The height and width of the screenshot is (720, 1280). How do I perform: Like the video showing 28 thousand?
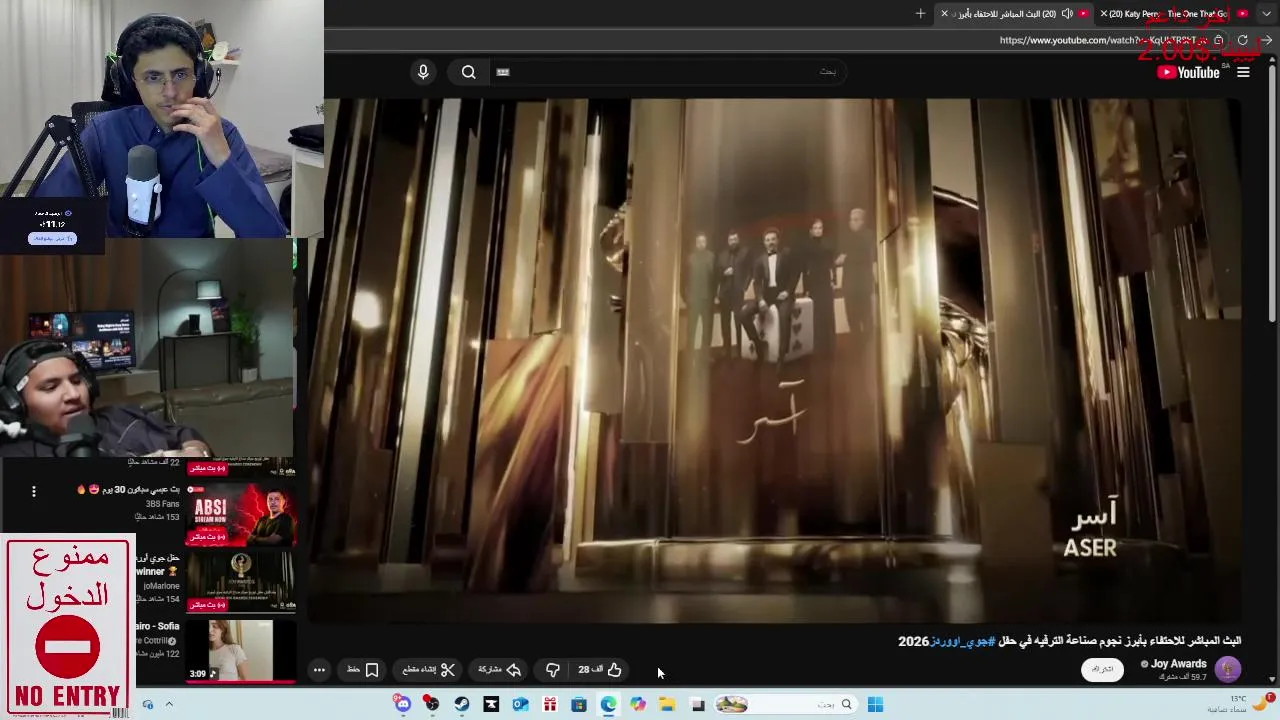coord(600,670)
